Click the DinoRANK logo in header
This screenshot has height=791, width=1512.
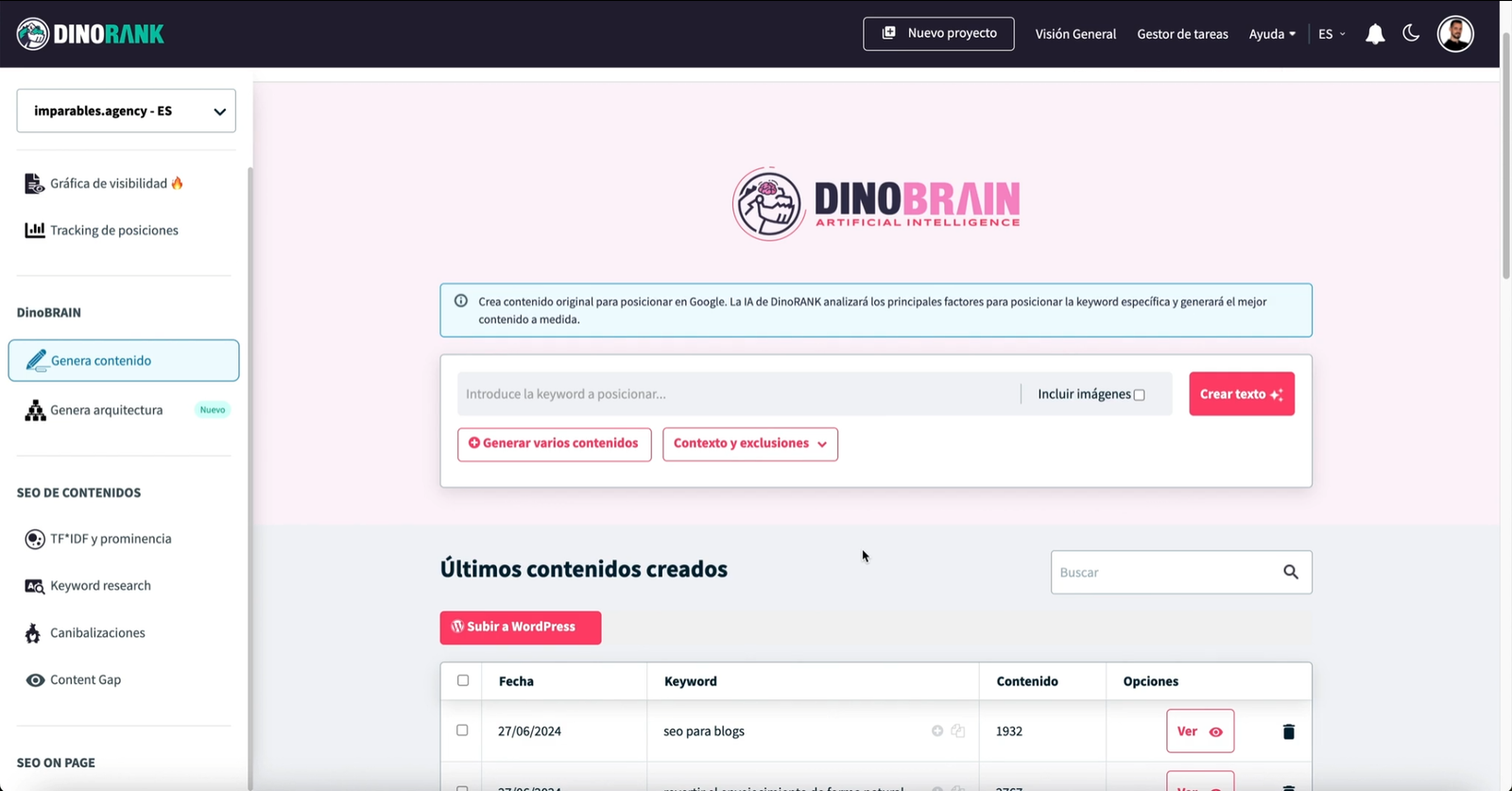point(91,34)
